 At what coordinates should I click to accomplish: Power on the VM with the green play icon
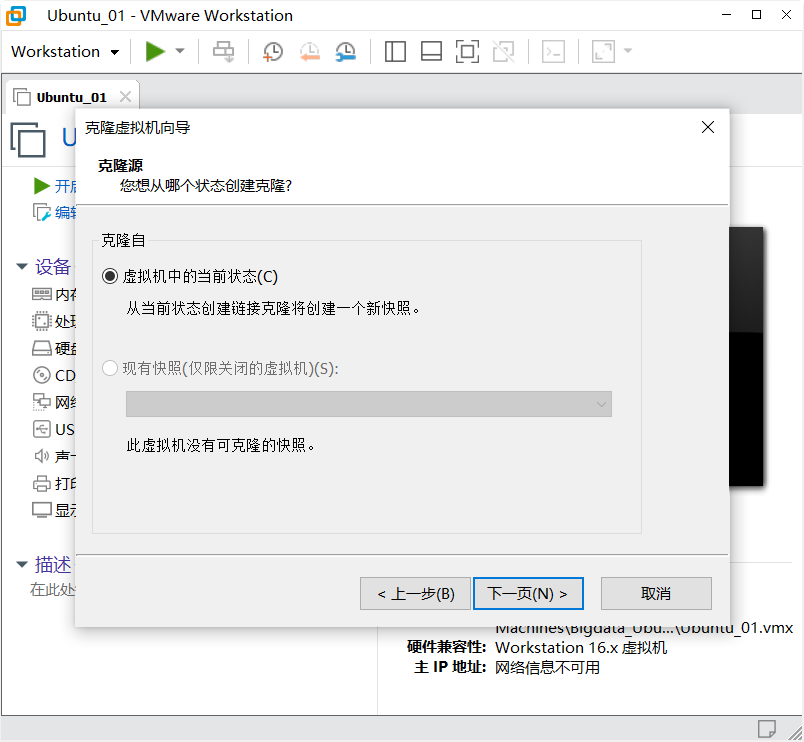(155, 51)
